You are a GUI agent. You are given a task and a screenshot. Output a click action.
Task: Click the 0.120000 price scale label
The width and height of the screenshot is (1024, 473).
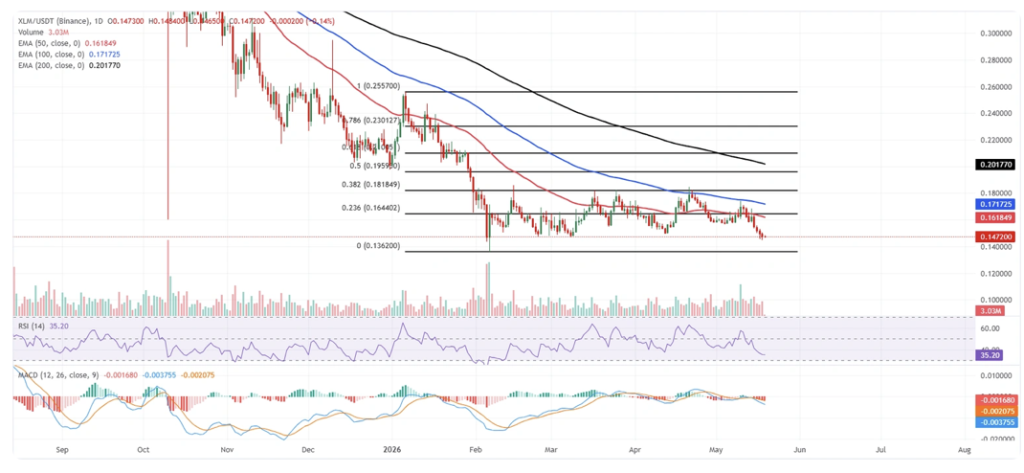tap(997, 274)
